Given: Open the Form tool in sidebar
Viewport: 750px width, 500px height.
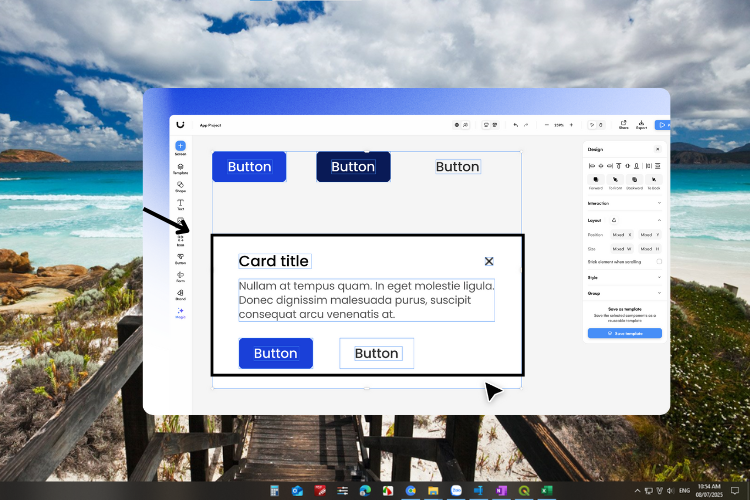Looking at the screenshot, I should [180, 277].
